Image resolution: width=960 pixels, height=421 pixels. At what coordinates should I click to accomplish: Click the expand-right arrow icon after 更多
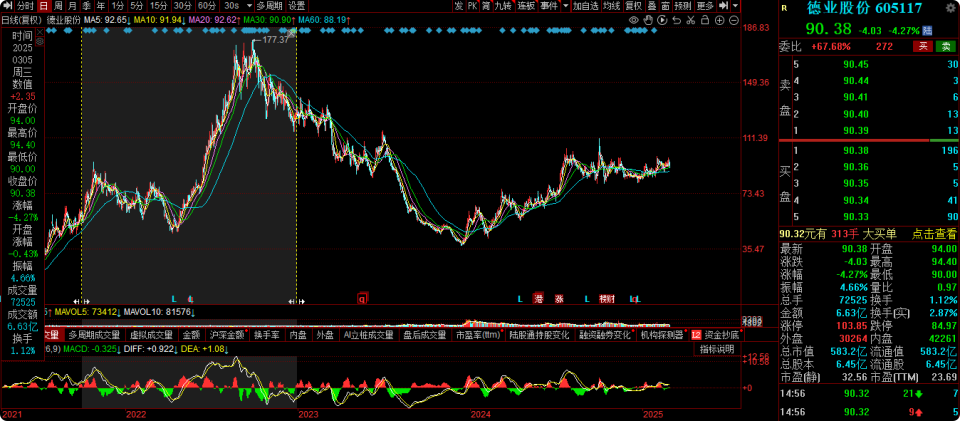(x=723, y=6)
